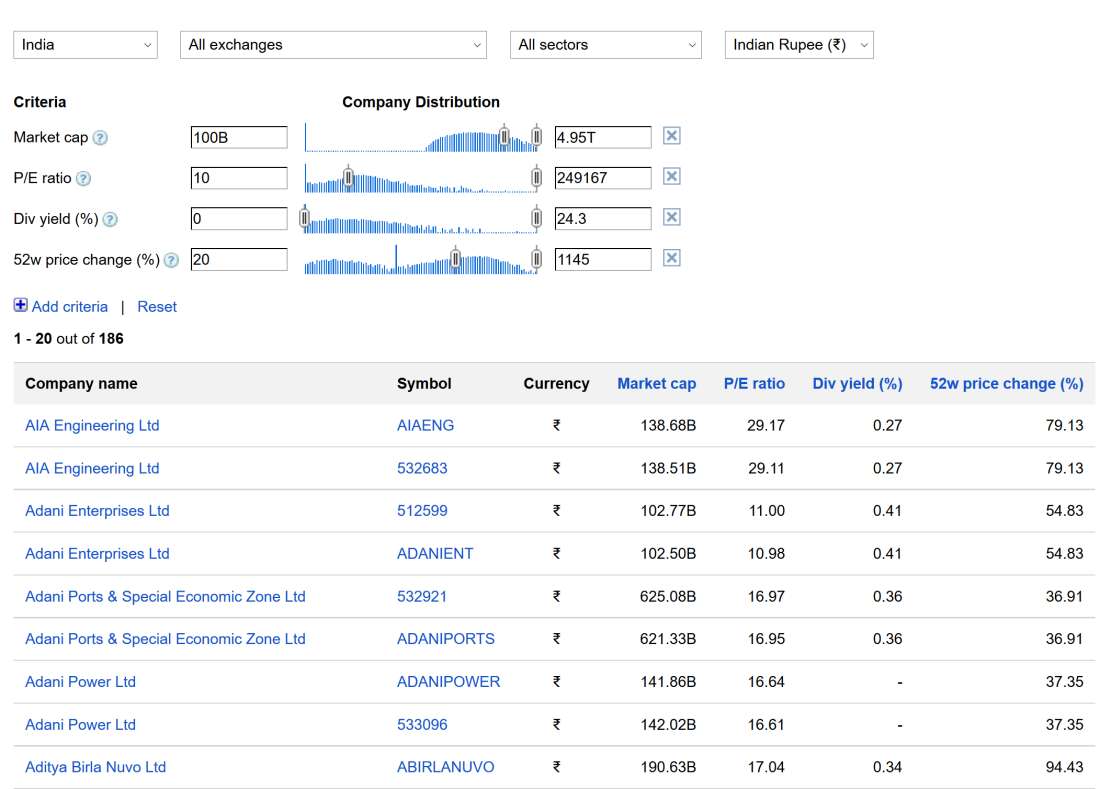Open the India country dropdown

(86, 45)
